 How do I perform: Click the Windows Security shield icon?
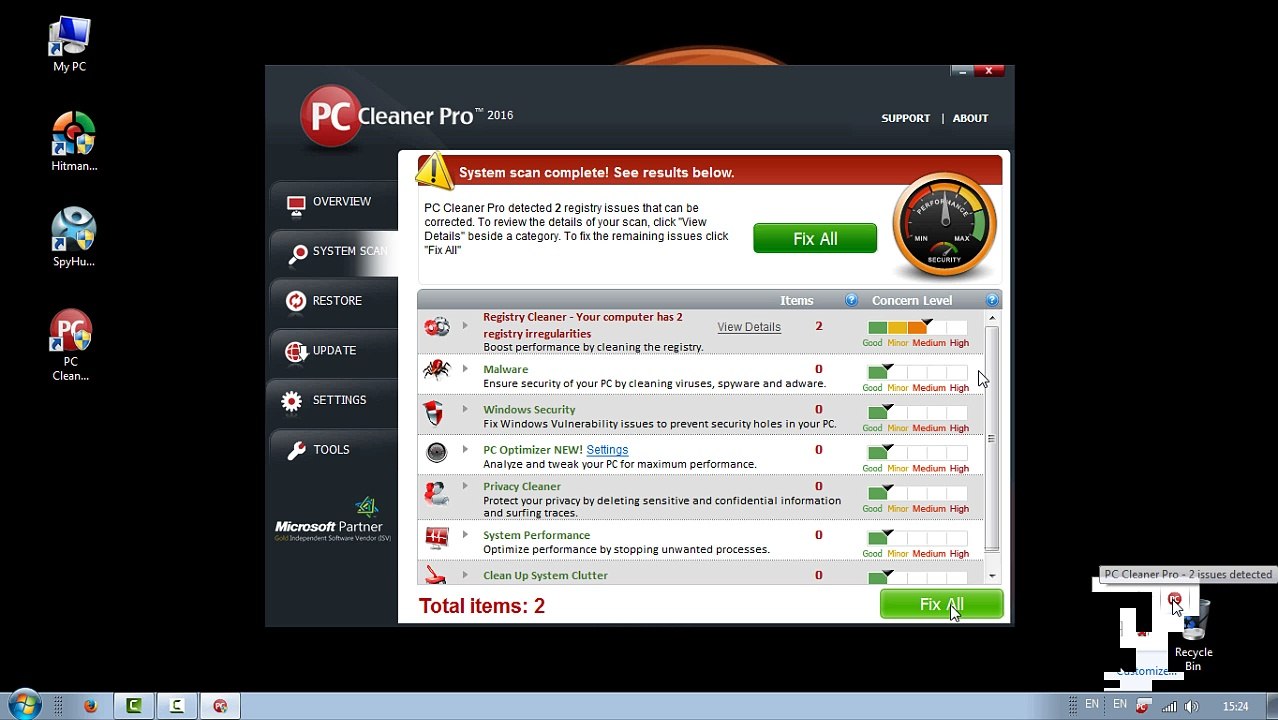[x=434, y=413]
